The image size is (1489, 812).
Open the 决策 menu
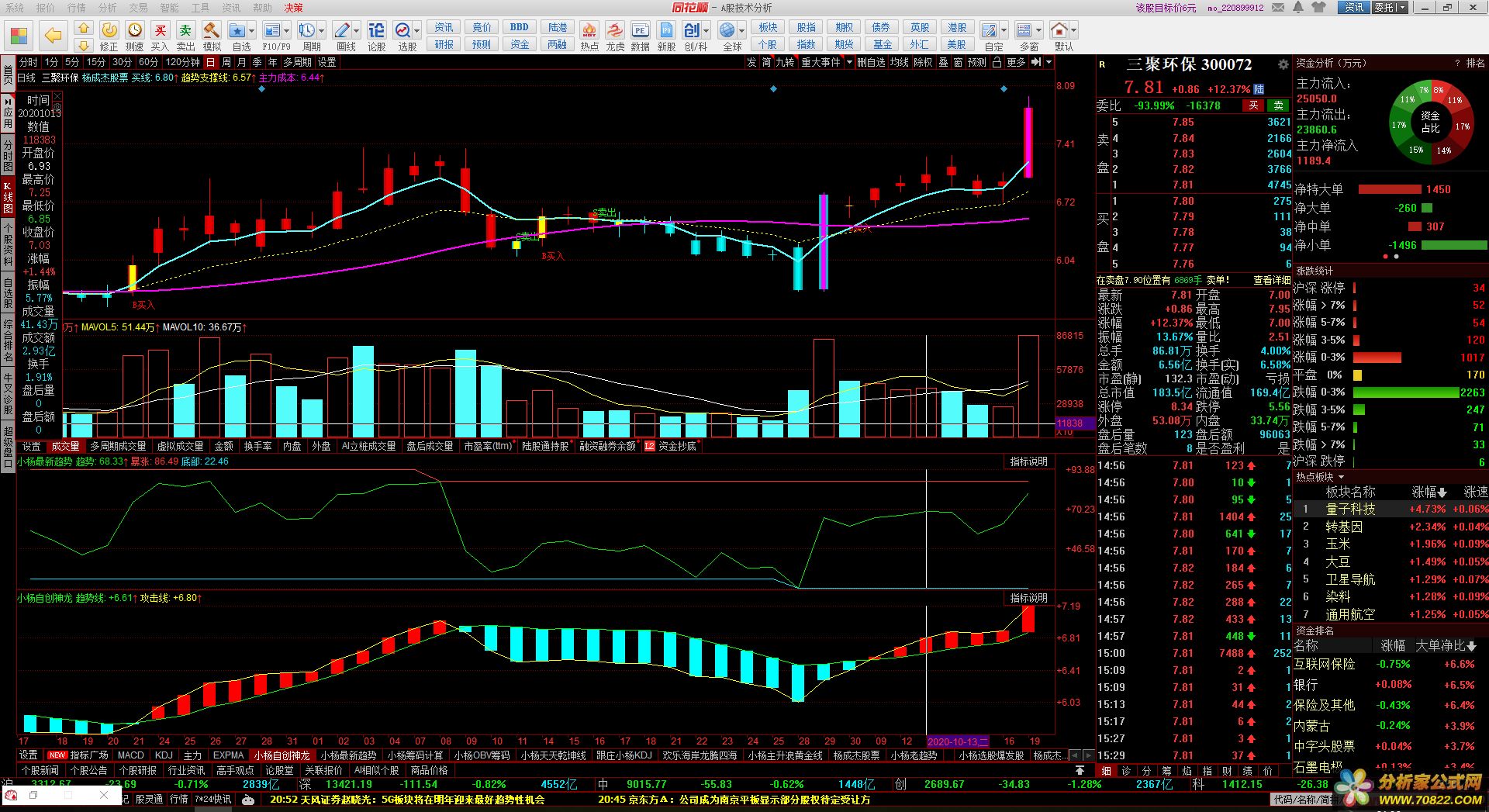[x=294, y=7]
